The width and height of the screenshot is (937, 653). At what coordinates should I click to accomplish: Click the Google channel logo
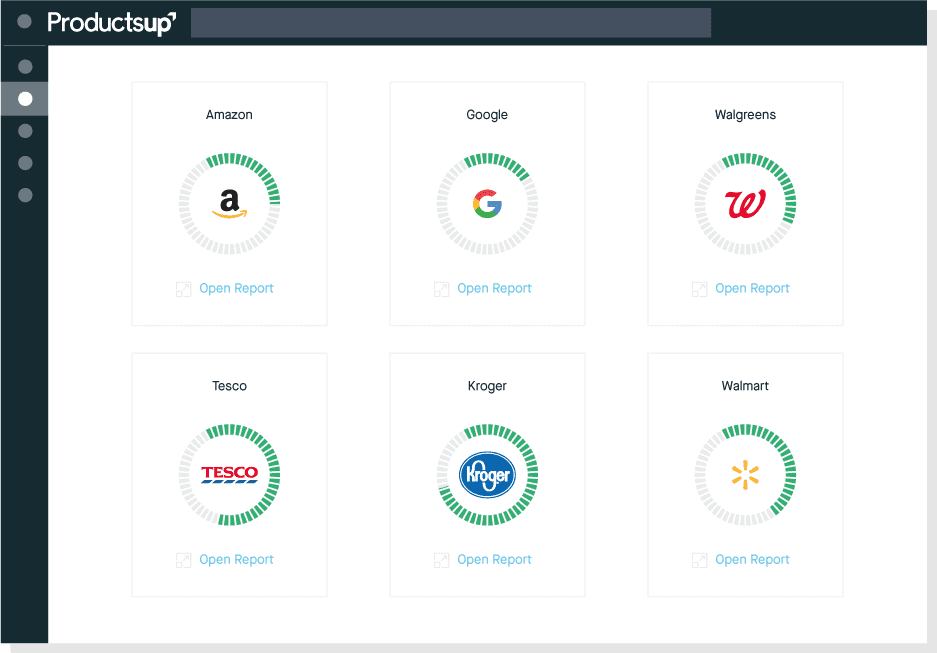(x=487, y=204)
